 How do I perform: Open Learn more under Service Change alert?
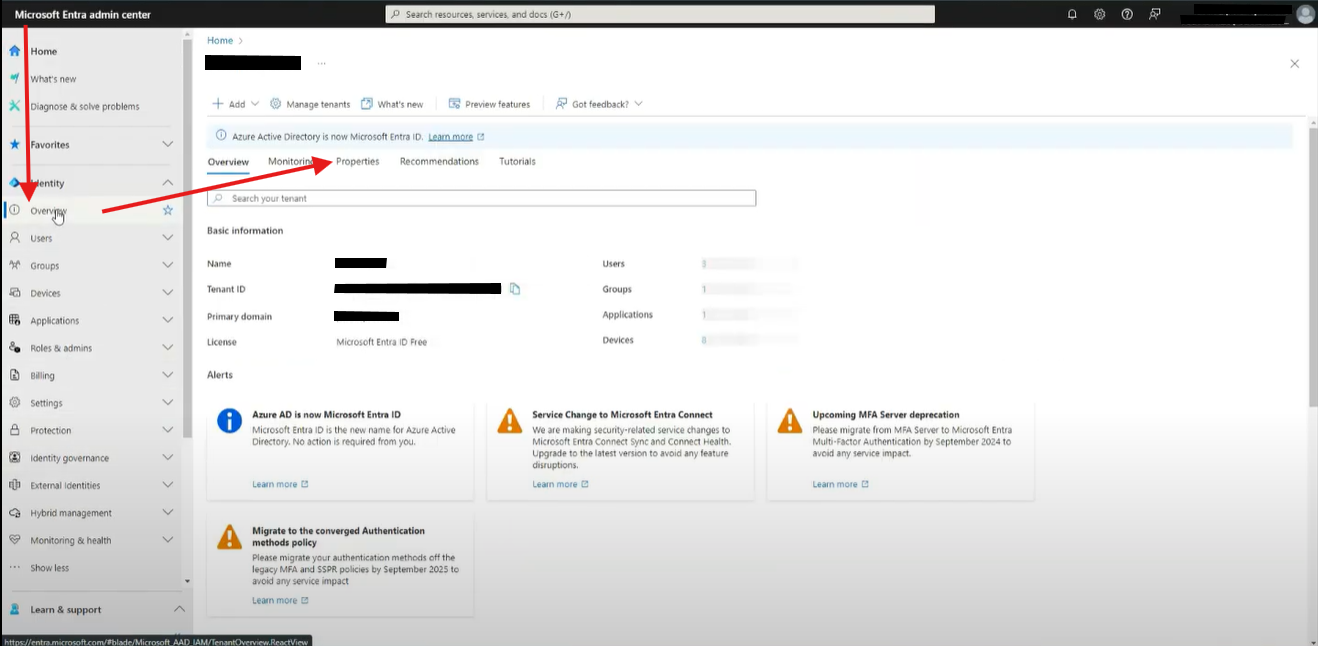[x=560, y=484]
